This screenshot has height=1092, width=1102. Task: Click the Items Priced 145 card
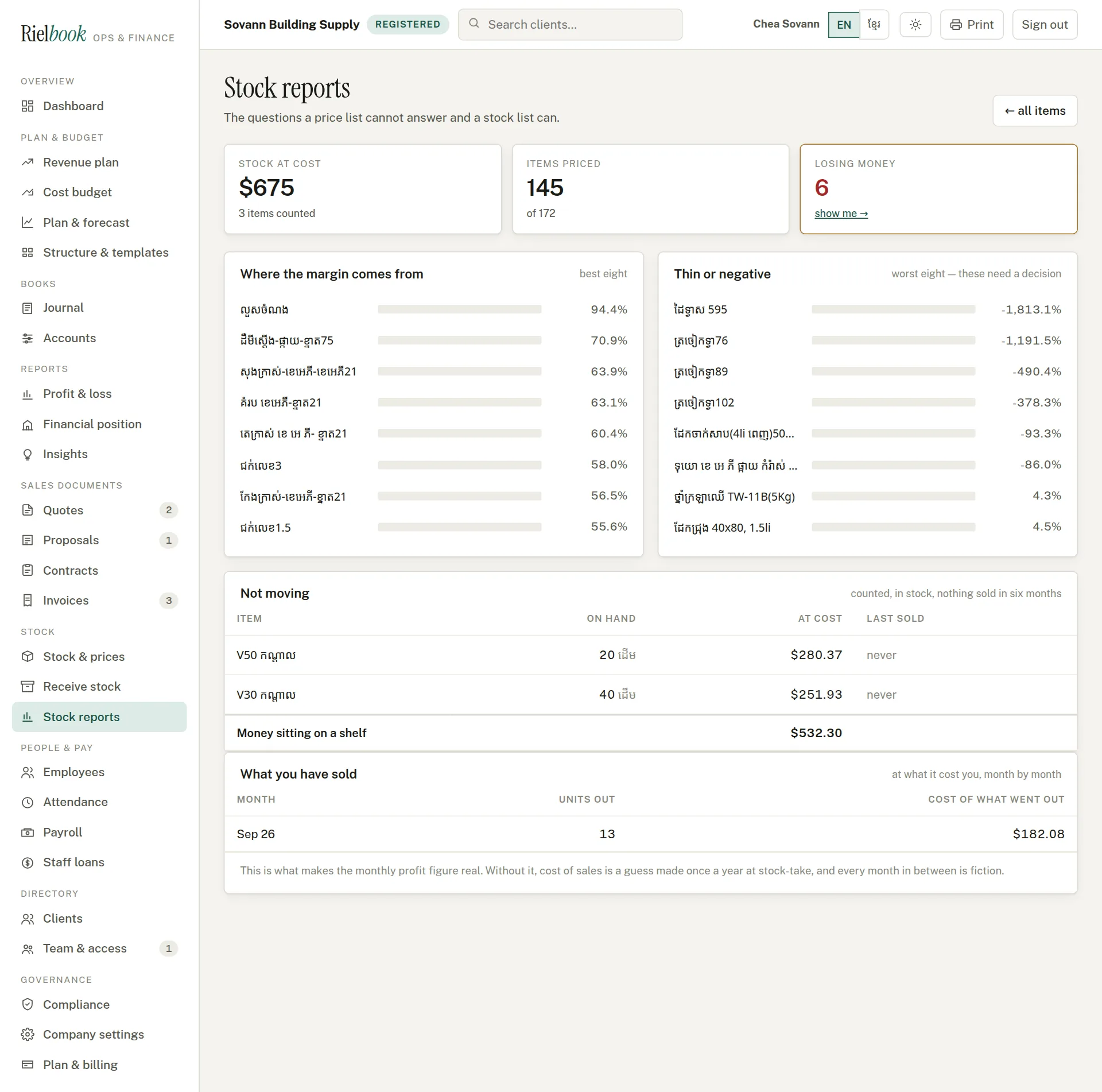point(650,189)
